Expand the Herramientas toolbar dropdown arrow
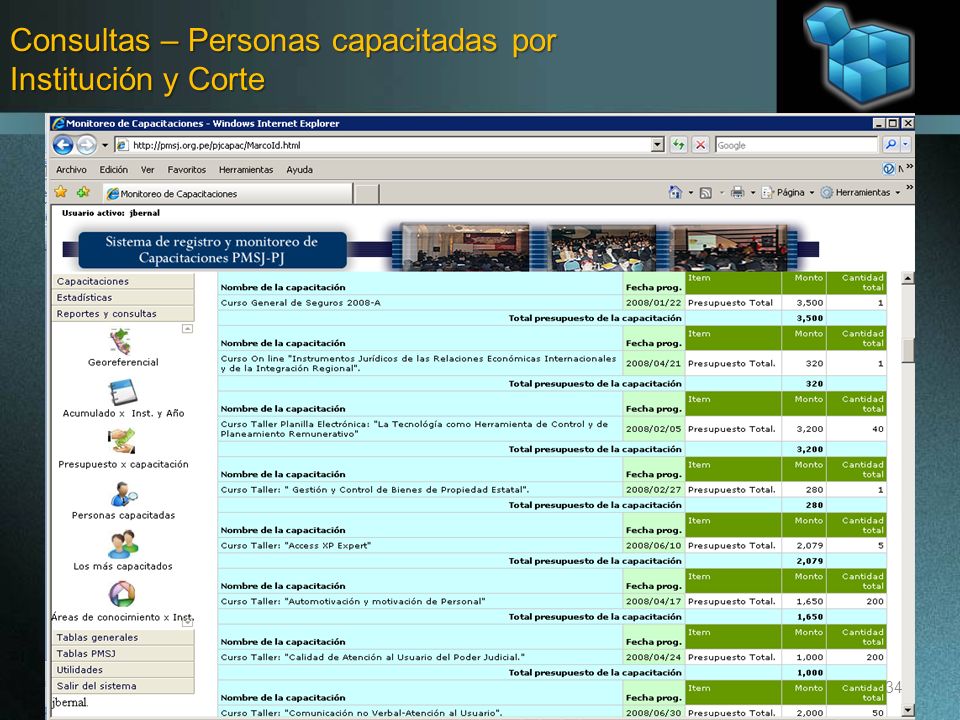Screen dimensions: 960x720 point(898,193)
